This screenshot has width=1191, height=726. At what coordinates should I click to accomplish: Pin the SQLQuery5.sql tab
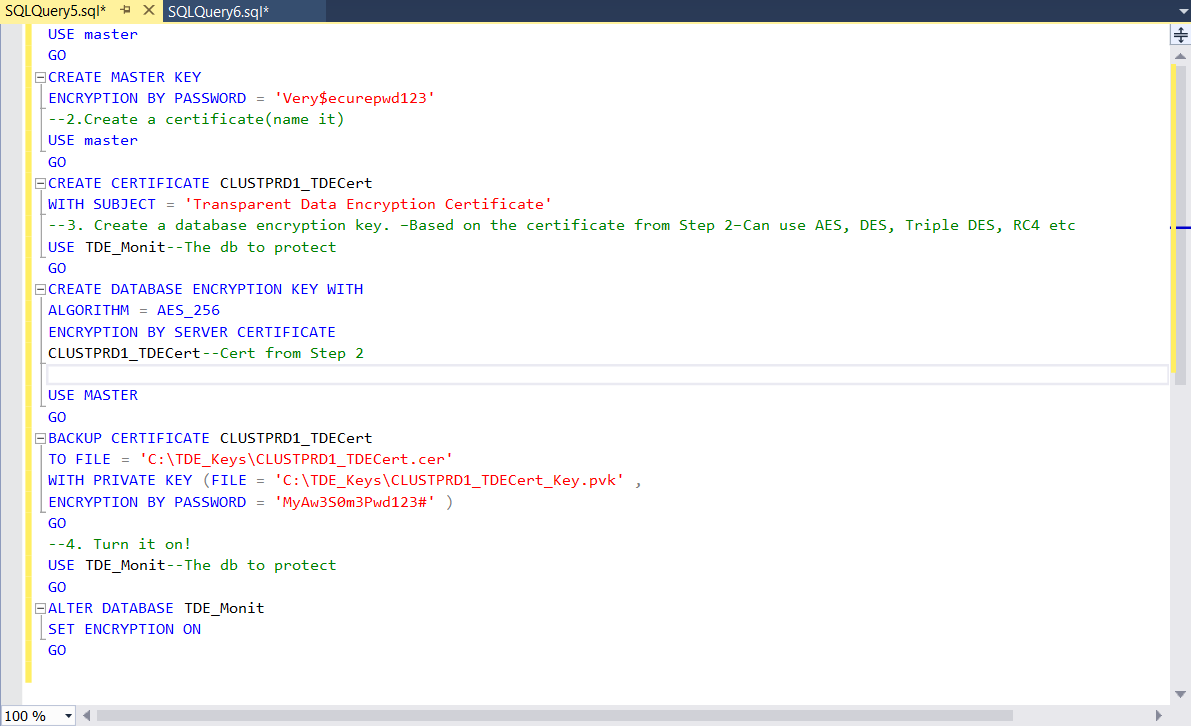(x=125, y=11)
